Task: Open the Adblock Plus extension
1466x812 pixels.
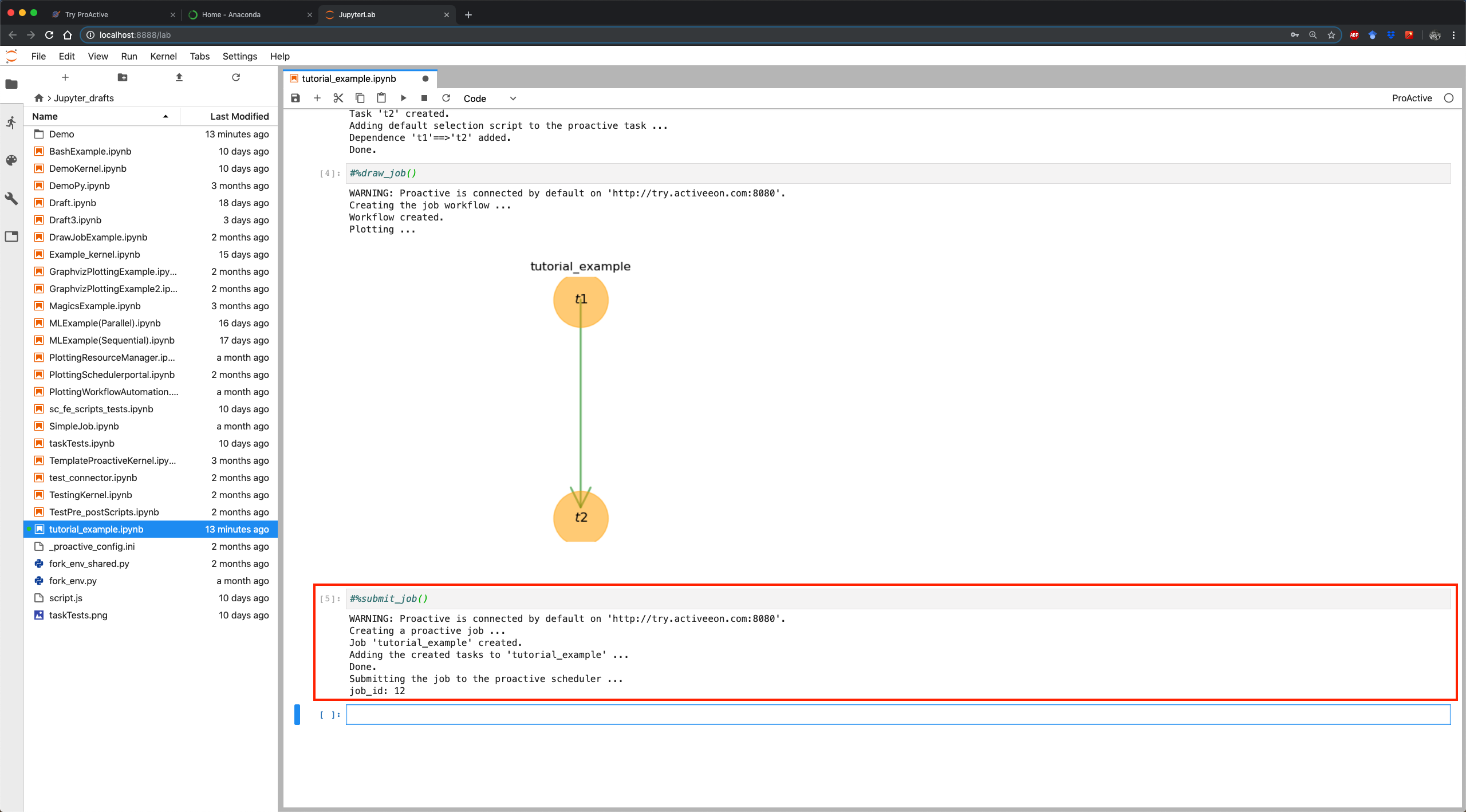Action: (x=1354, y=35)
